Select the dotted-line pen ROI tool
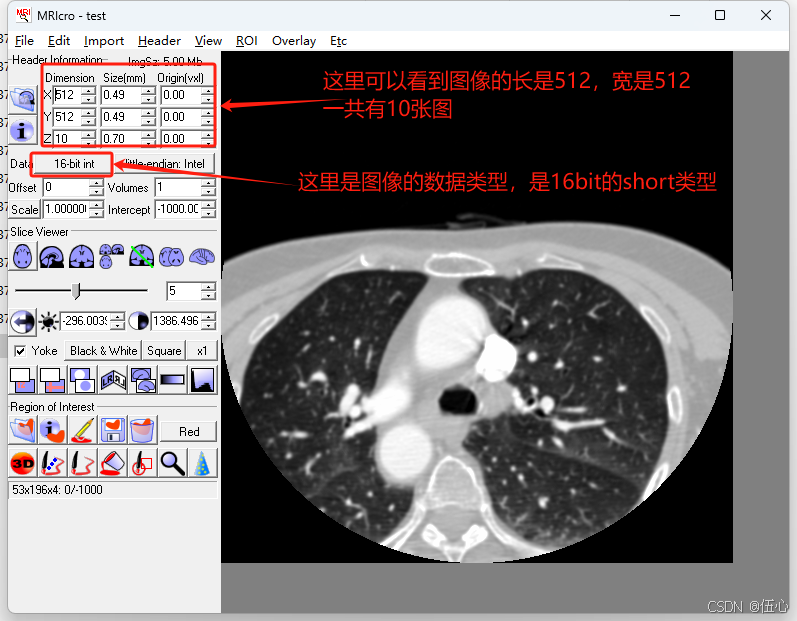Image resolution: width=797 pixels, height=621 pixels. pyautogui.click(x=53, y=463)
